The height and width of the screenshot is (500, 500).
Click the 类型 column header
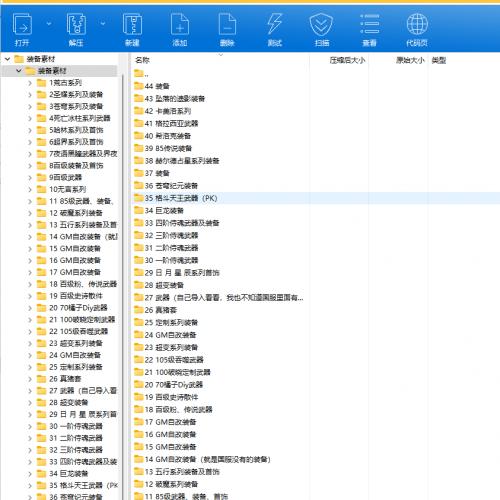439,60
